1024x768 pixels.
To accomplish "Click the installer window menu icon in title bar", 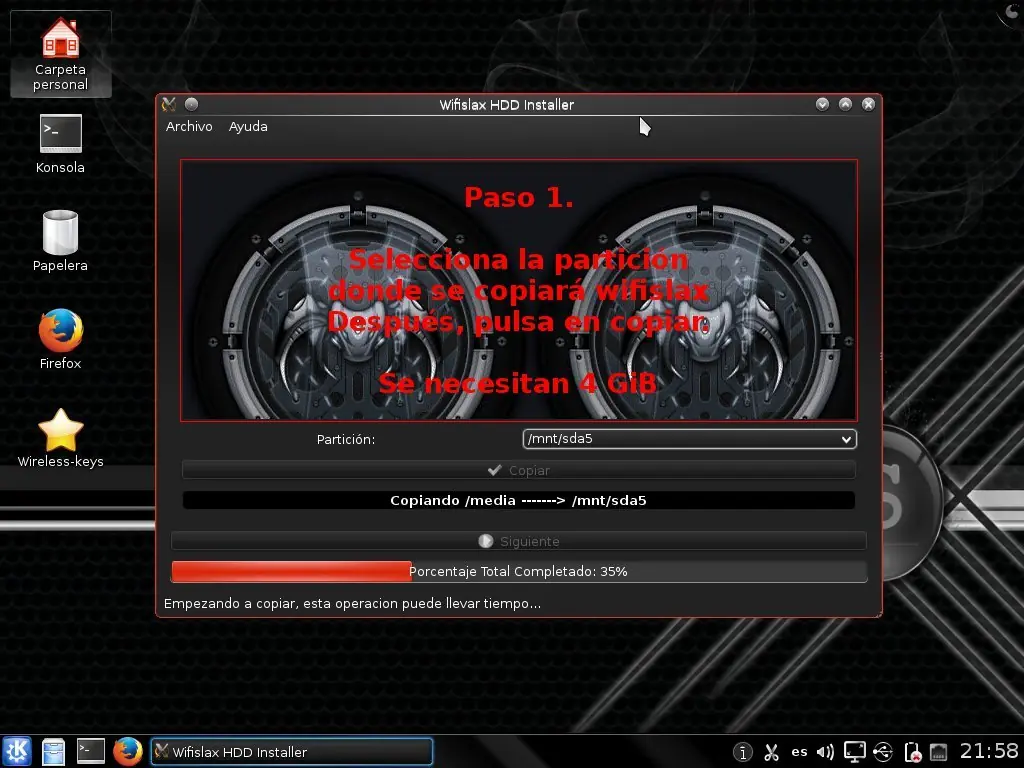I will tap(168, 104).
